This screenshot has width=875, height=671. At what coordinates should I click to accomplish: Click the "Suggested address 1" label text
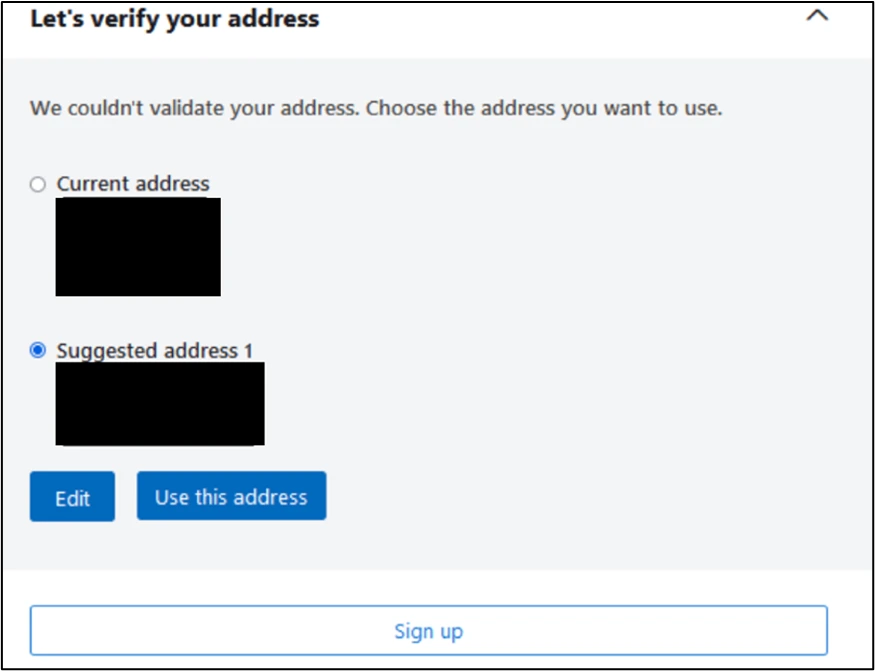[x=155, y=351]
